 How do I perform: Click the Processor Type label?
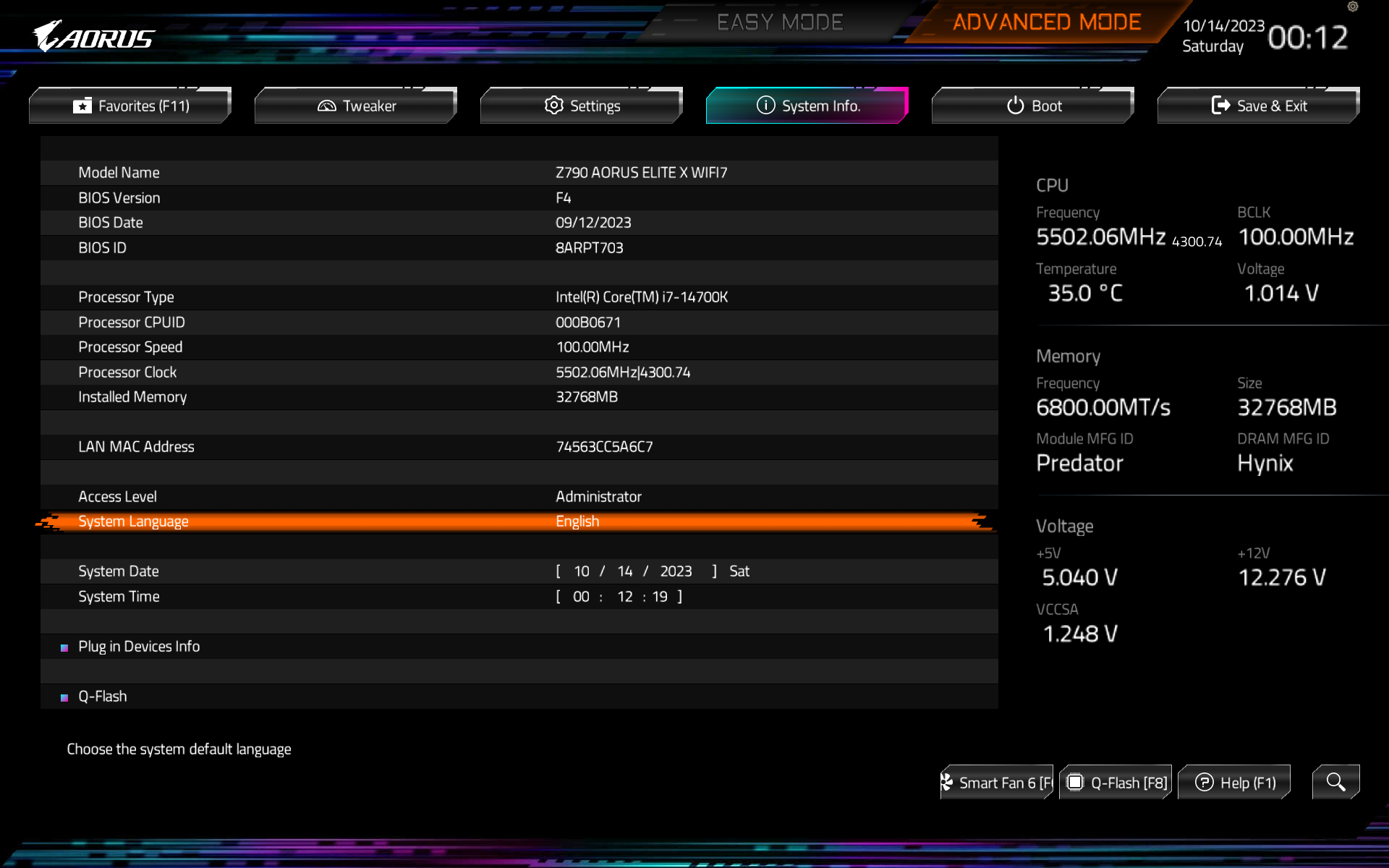[126, 297]
